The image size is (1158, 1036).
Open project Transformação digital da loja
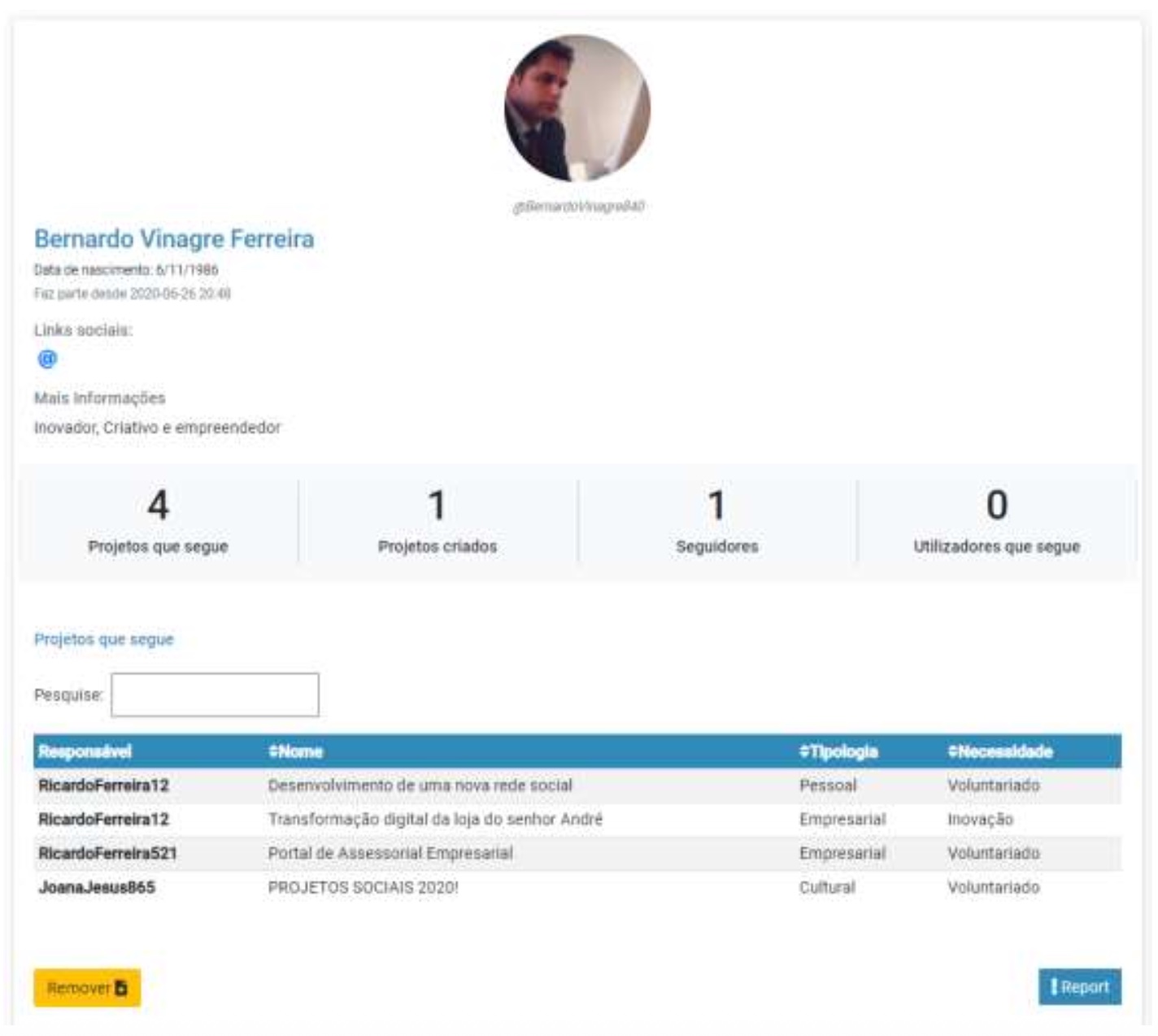point(435,820)
